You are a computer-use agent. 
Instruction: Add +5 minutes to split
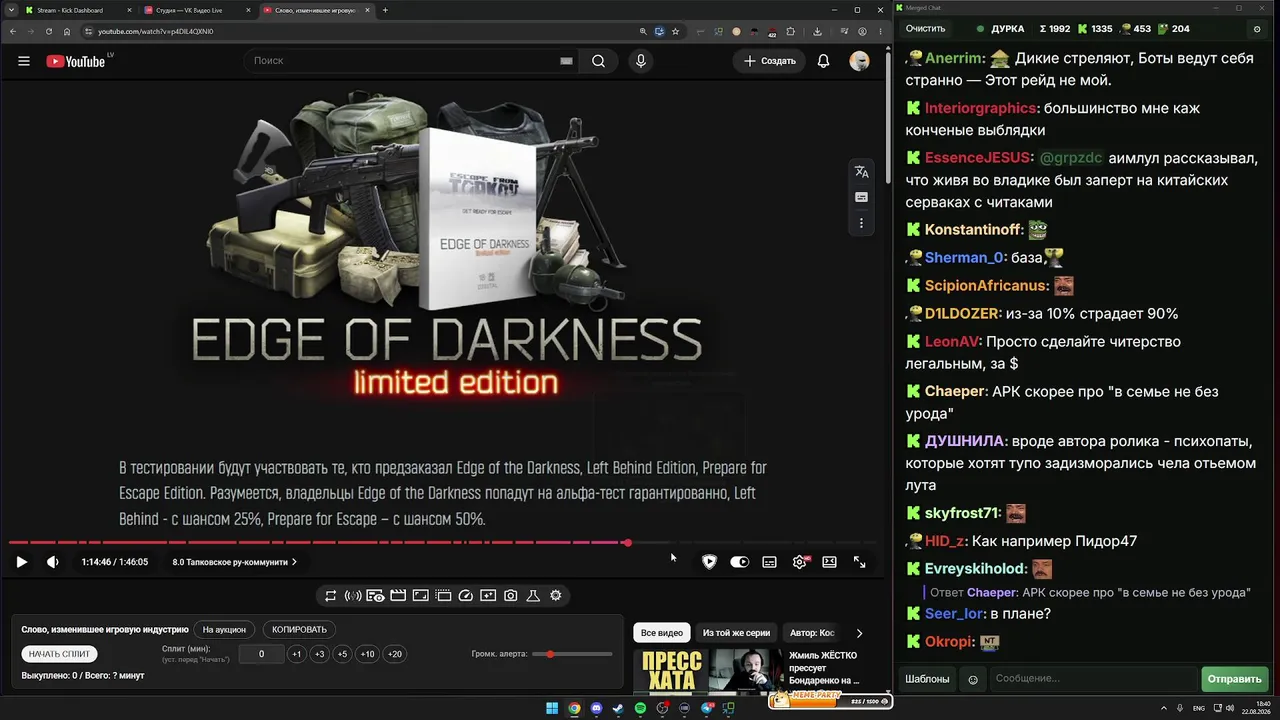342,654
